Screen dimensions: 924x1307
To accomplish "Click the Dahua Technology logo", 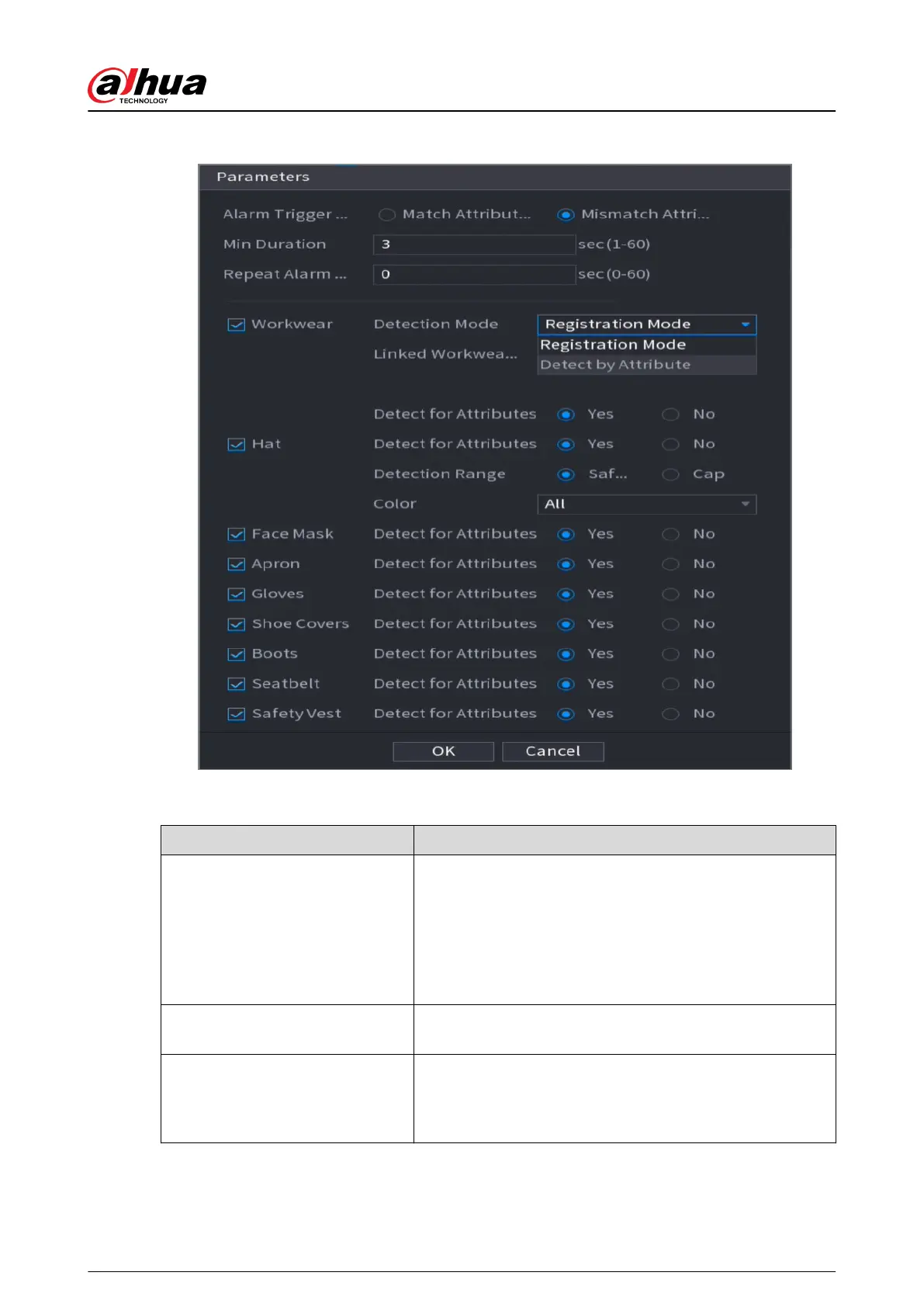I will [x=147, y=85].
